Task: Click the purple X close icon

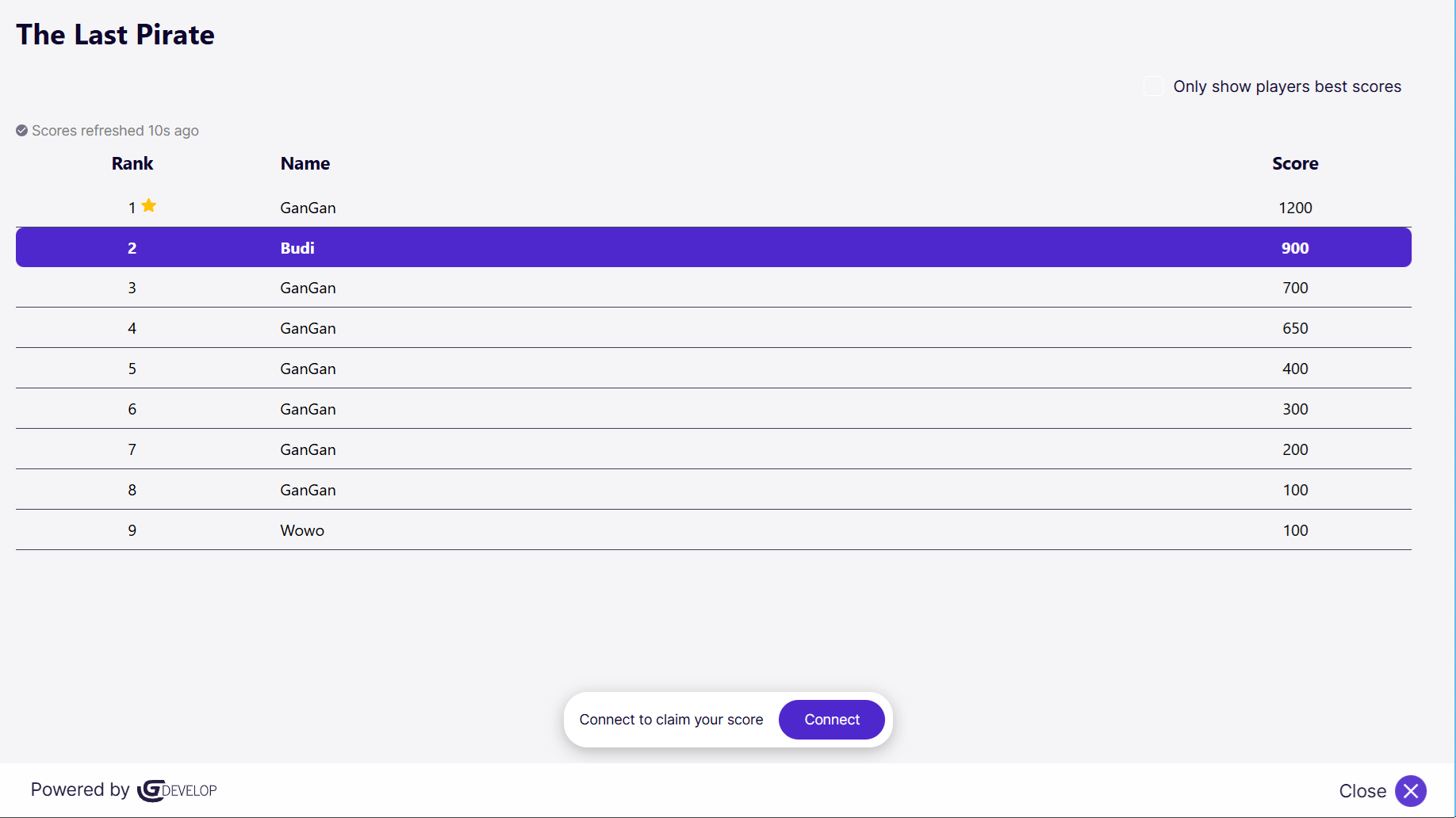Action: [x=1410, y=791]
